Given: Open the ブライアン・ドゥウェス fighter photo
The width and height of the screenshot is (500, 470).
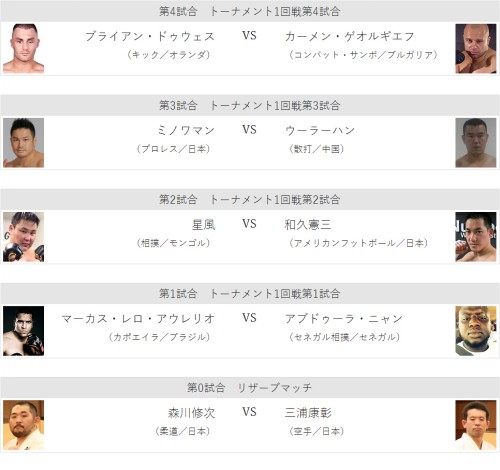Looking at the screenshot, I should point(23,49).
